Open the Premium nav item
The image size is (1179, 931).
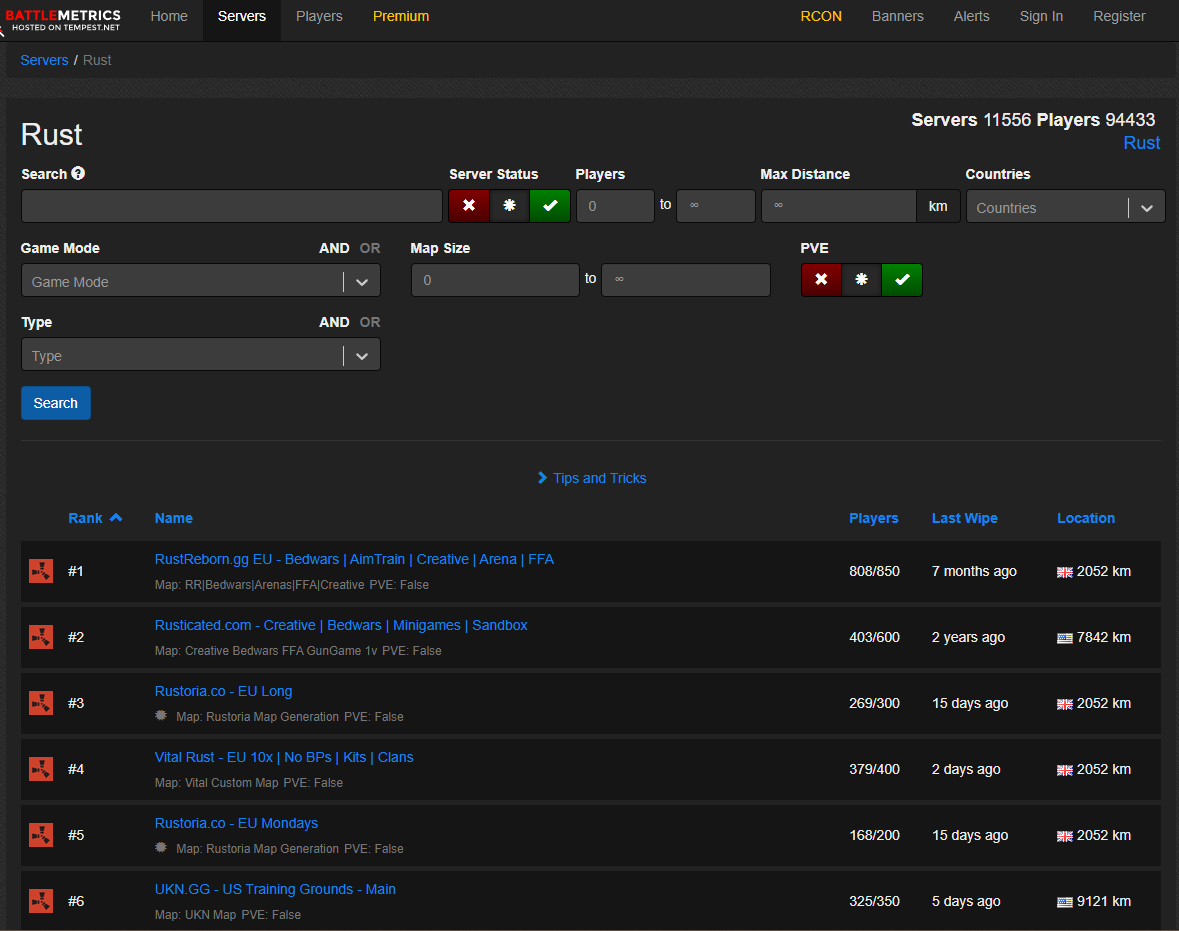pyautogui.click(x=401, y=17)
